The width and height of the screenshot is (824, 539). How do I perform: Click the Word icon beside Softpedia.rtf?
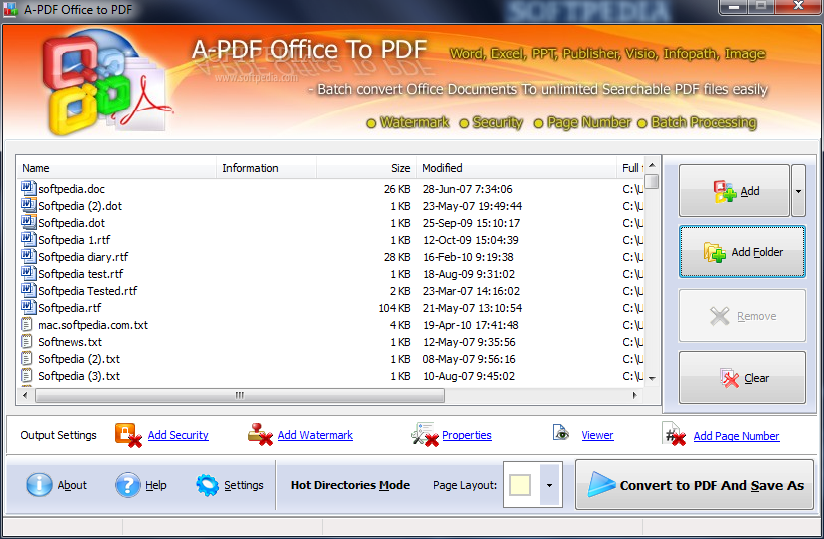tap(28, 307)
